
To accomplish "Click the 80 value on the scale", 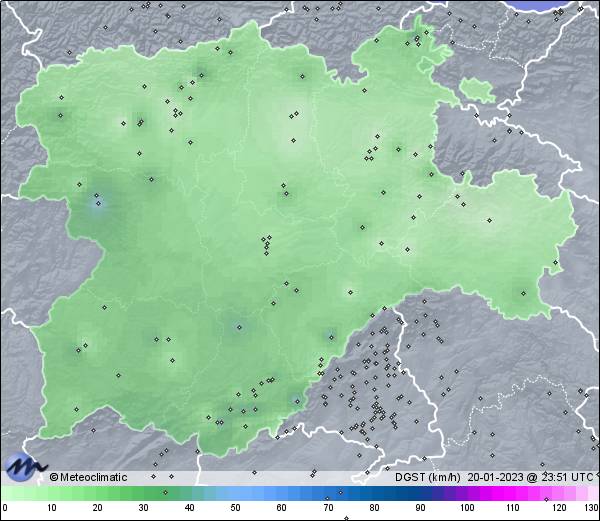I will [374, 508].
